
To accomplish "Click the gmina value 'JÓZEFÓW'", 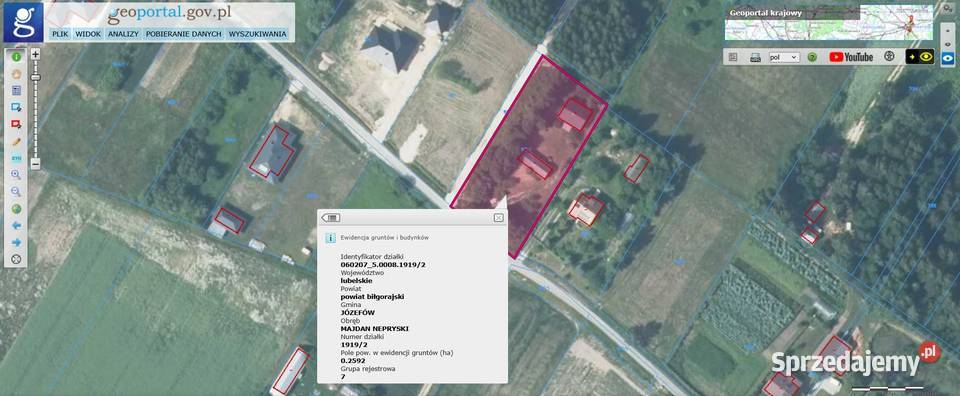I will [357, 312].
